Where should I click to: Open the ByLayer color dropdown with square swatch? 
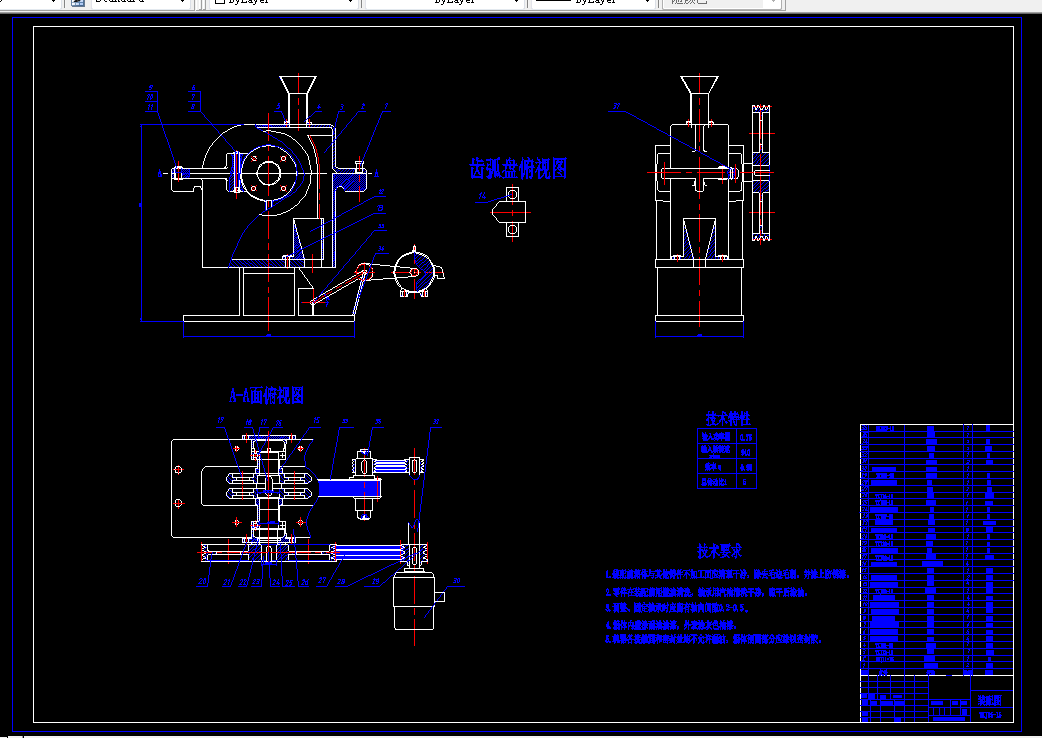pos(284,2)
